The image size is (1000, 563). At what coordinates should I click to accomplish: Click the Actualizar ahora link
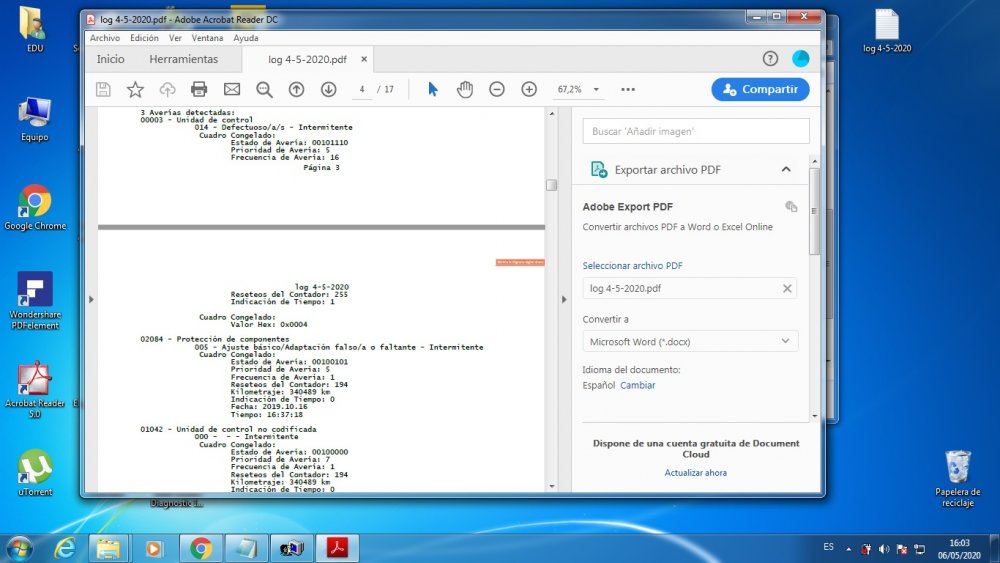click(695, 472)
